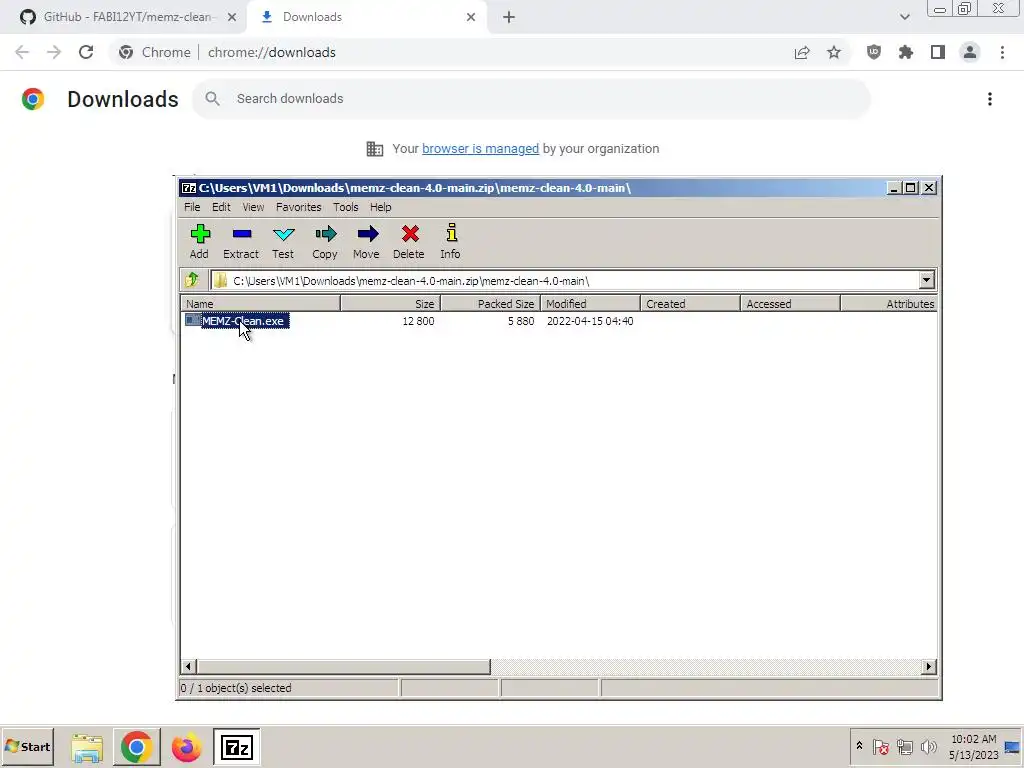Open a new Chrome tab
The width and height of the screenshot is (1024, 768).
click(x=509, y=18)
